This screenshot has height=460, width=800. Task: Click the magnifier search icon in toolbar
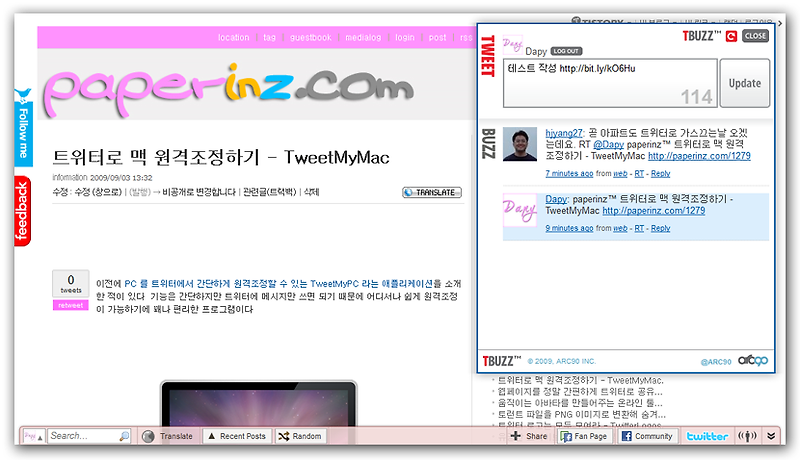(124, 437)
